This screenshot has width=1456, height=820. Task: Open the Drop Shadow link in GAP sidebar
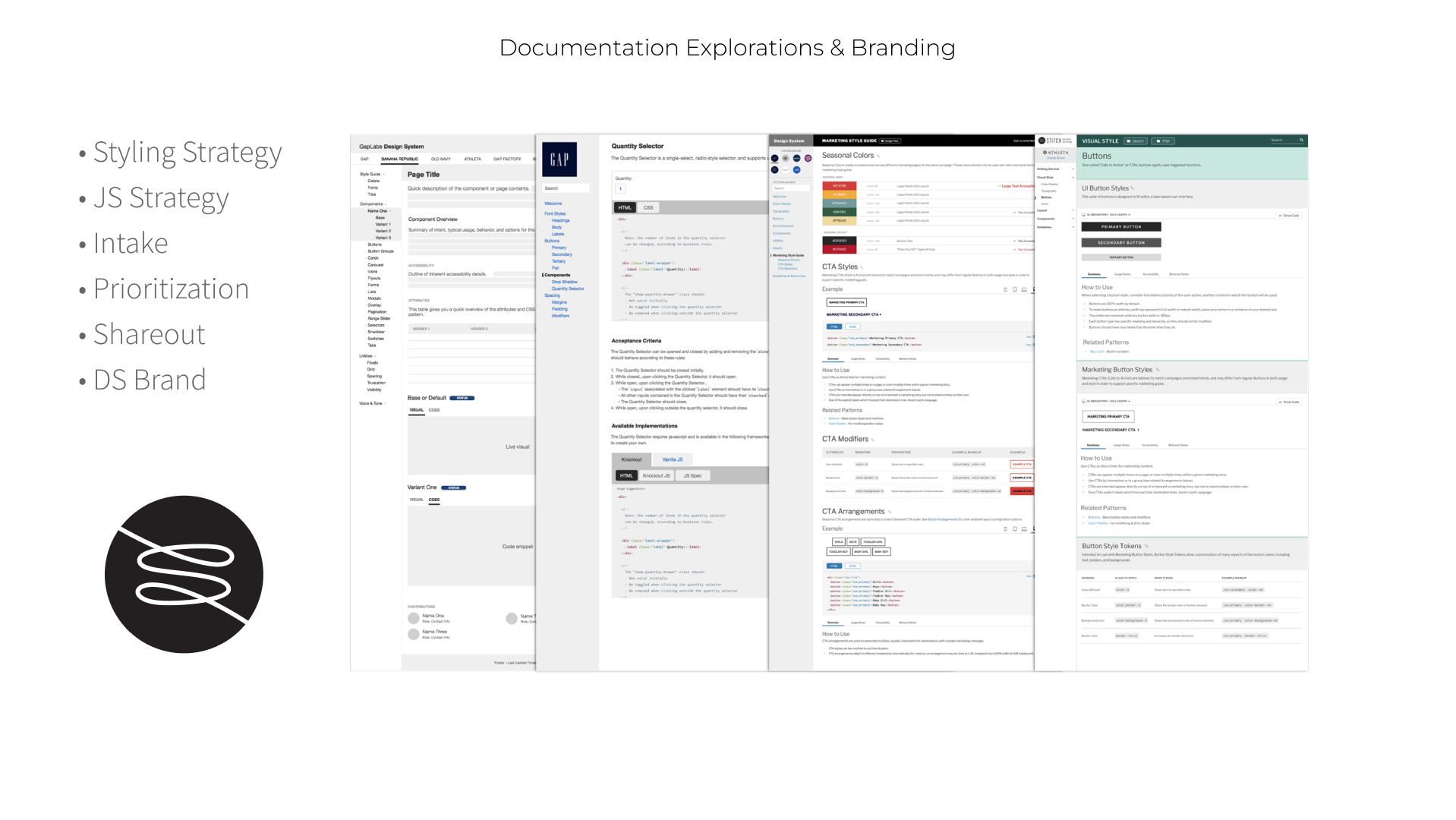point(565,282)
